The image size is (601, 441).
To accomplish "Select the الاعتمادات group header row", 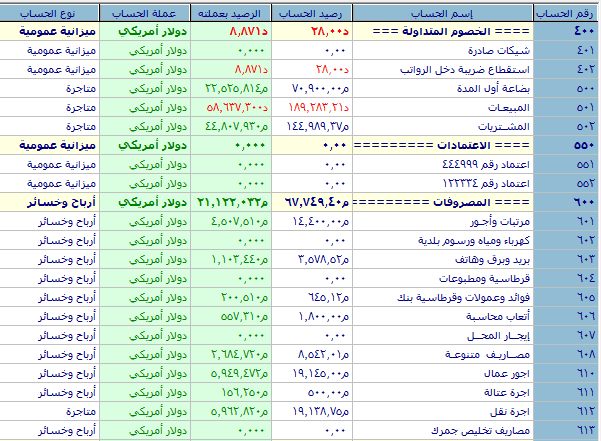I will tap(299, 145).
